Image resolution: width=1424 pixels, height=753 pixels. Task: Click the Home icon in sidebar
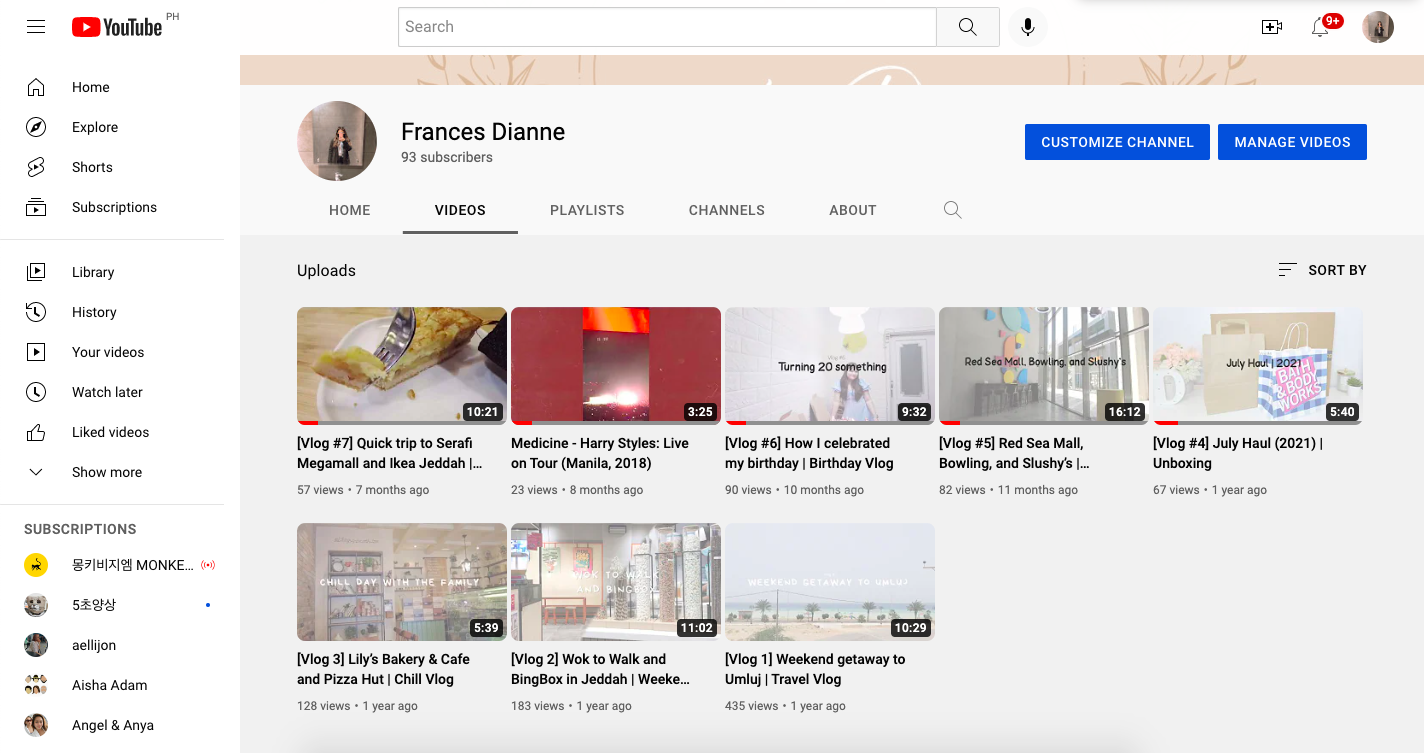pos(36,87)
